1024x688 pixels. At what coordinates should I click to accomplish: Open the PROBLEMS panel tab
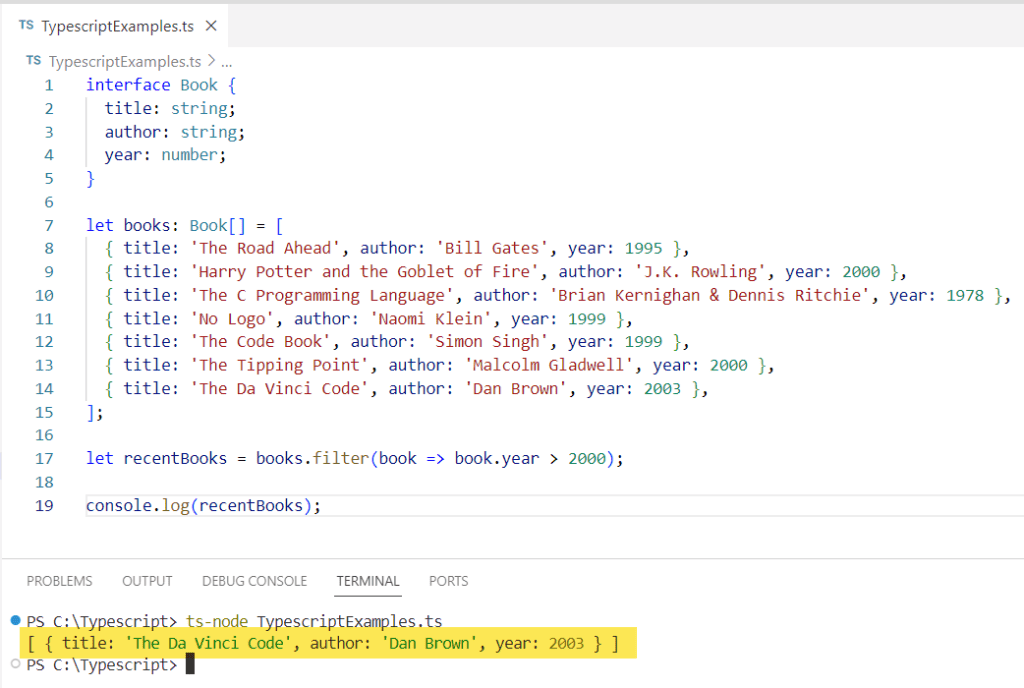[59, 581]
